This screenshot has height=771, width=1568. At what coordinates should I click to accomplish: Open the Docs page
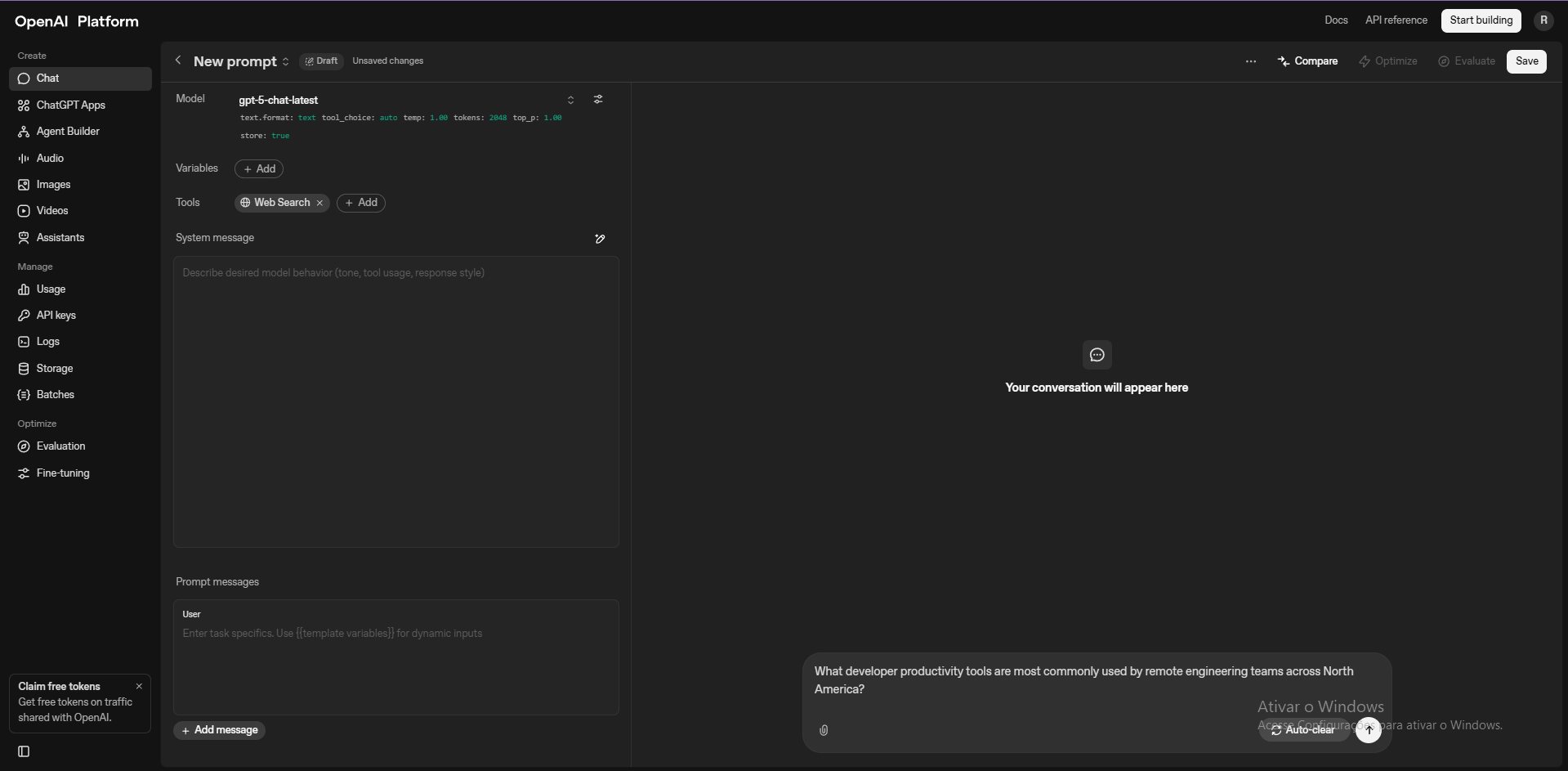1336,20
